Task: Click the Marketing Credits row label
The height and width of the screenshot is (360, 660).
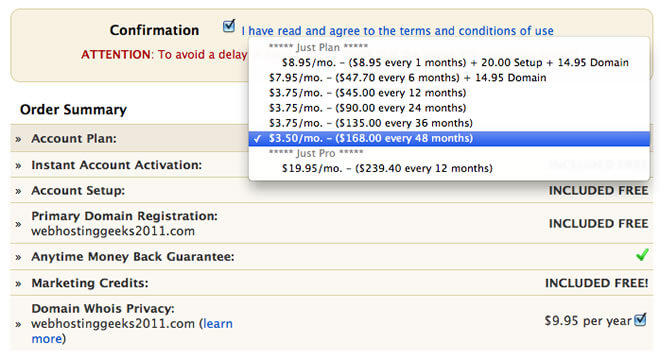Action: (x=90, y=283)
